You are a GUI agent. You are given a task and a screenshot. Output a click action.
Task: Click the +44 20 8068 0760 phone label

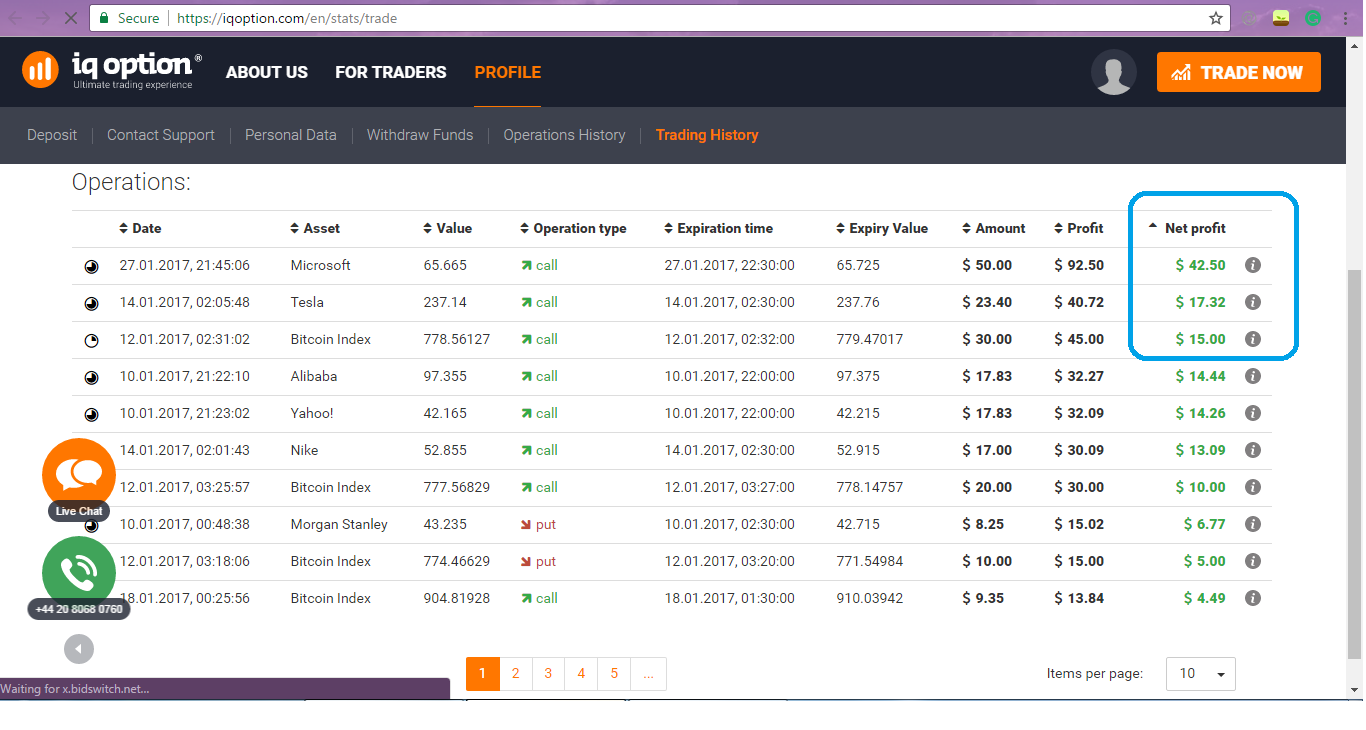[79, 609]
